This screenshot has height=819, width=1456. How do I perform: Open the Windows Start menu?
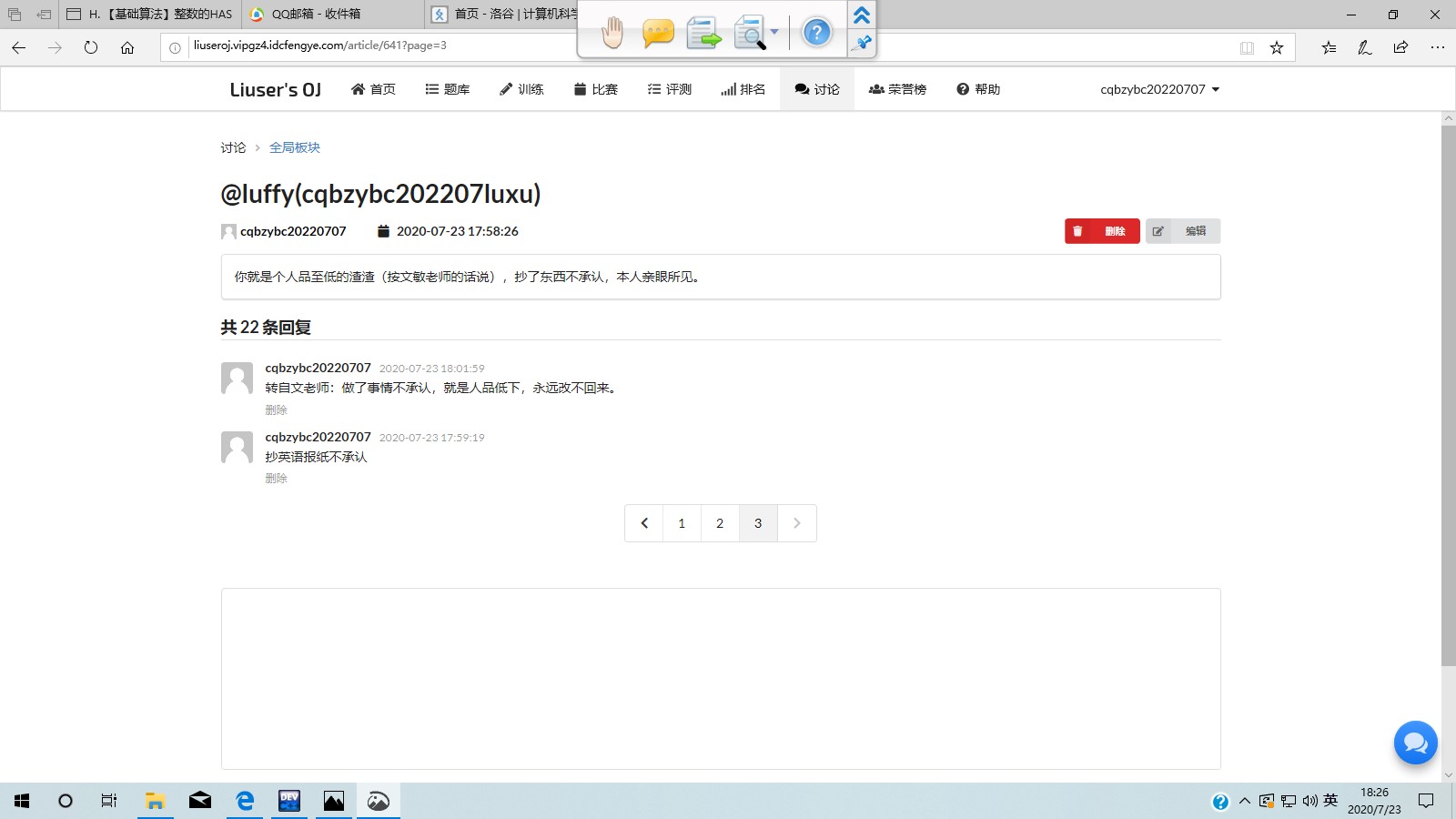click(22, 801)
